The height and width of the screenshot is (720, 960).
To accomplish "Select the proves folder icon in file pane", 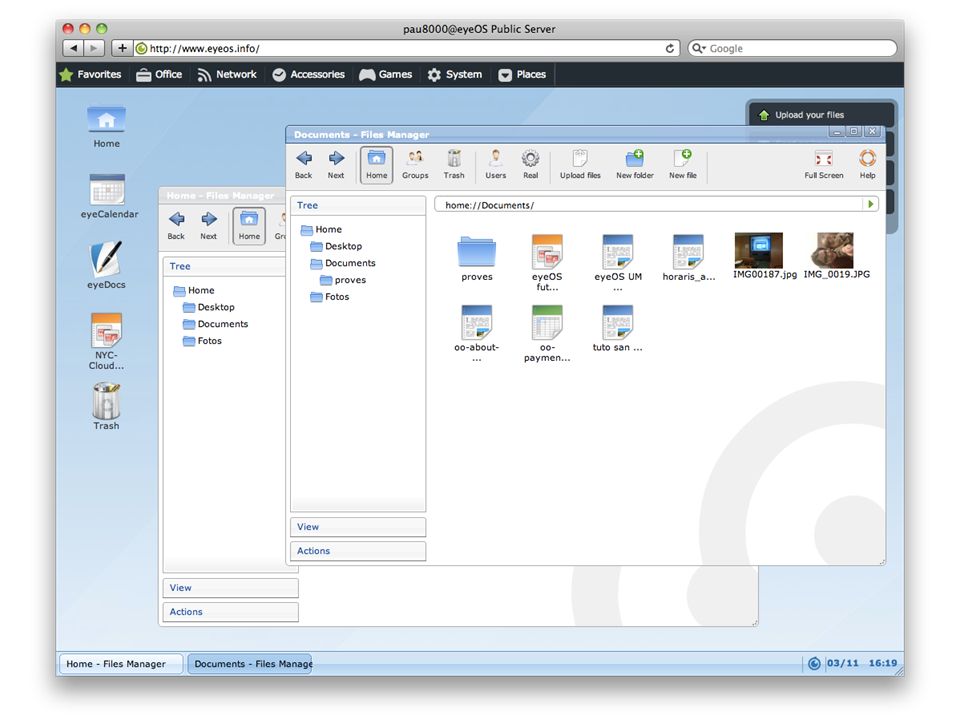I will tap(477, 258).
